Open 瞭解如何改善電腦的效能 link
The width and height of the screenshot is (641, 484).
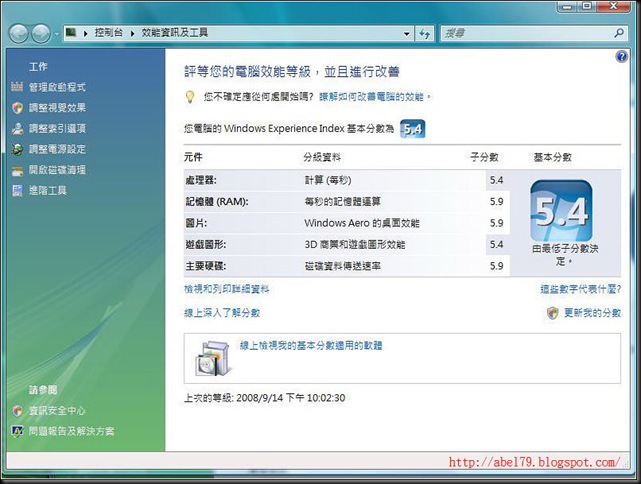click(371, 97)
